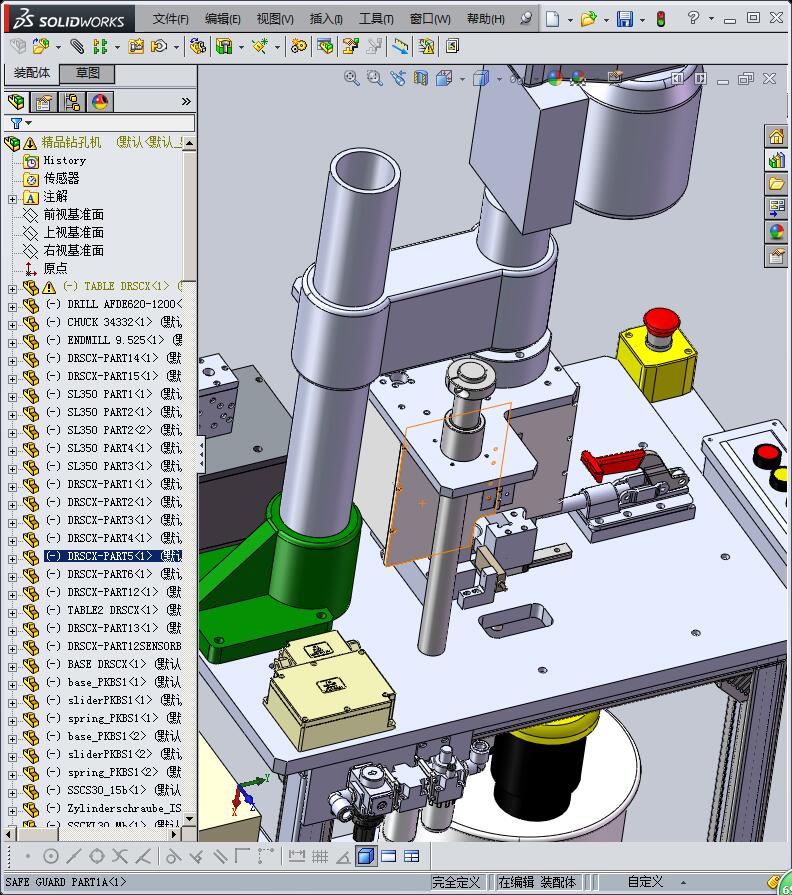
Task: Click 自定义 units in status bar
Action: 645,882
